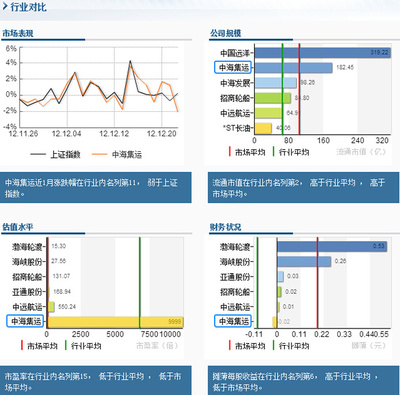Click the 6% label on line chart axis
The height and width of the screenshot is (395, 400).
(11, 48)
